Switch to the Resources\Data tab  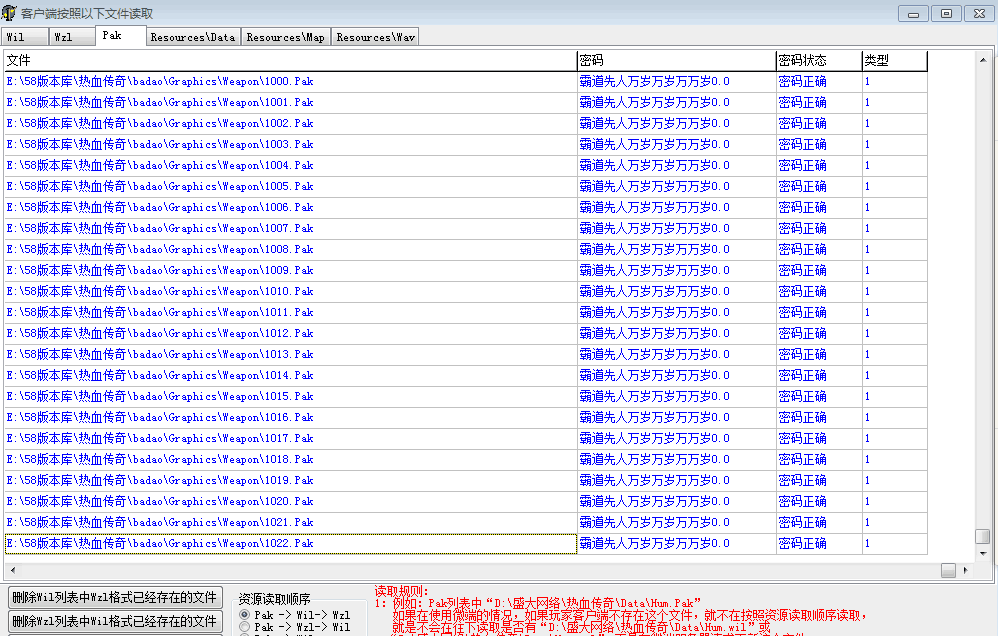pyautogui.click(x=192, y=37)
